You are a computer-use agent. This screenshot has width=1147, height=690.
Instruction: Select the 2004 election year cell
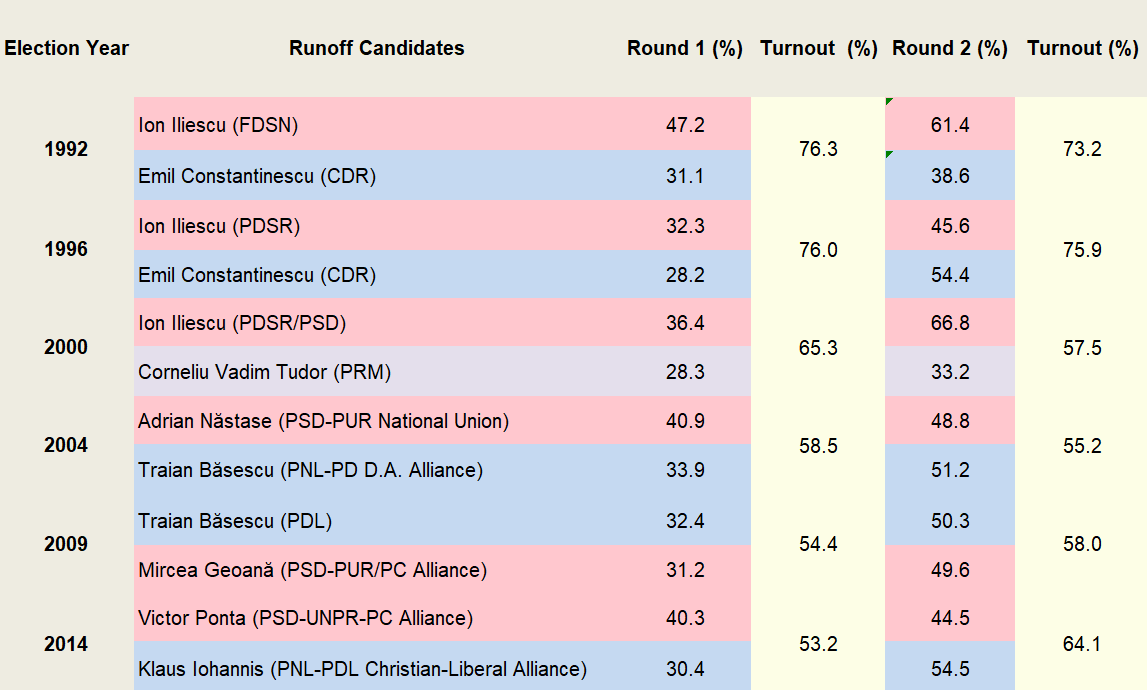(x=66, y=446)
